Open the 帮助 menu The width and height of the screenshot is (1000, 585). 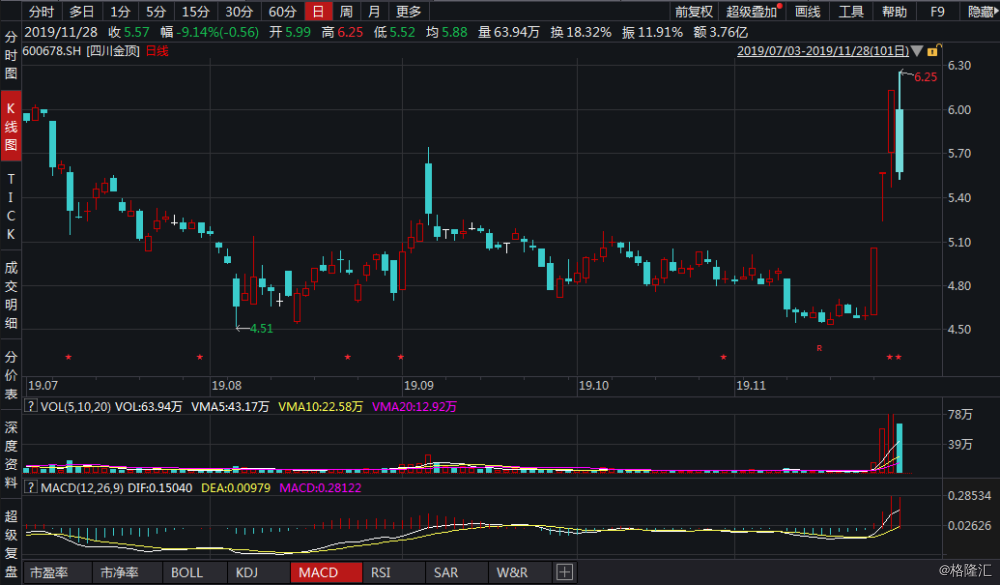[x=894, y=11]
